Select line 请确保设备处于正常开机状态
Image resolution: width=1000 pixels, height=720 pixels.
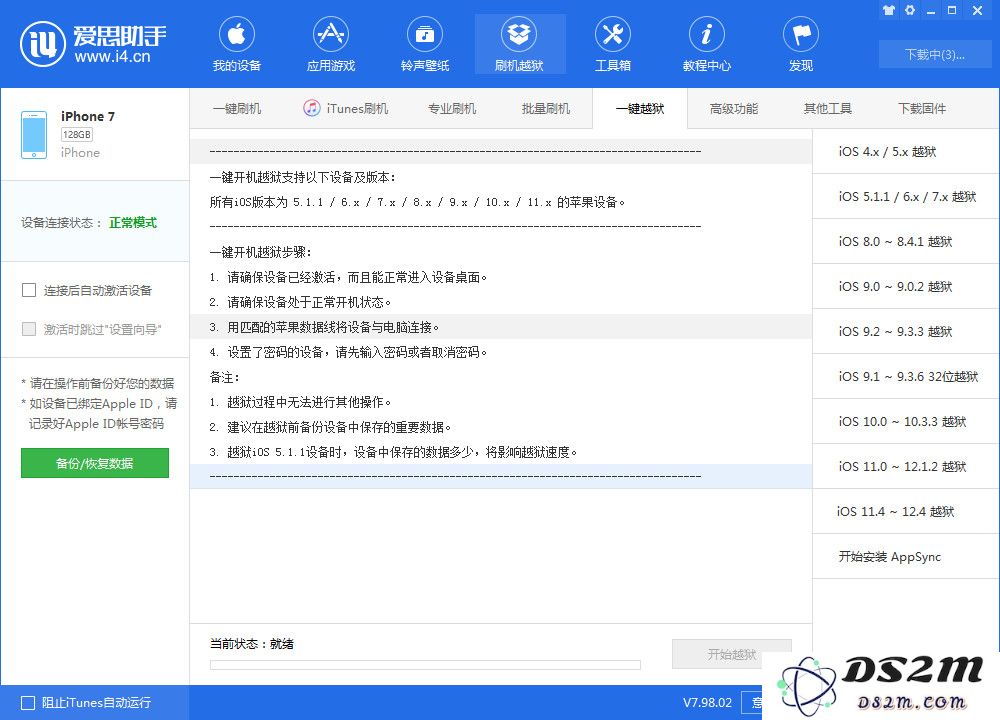300,302
